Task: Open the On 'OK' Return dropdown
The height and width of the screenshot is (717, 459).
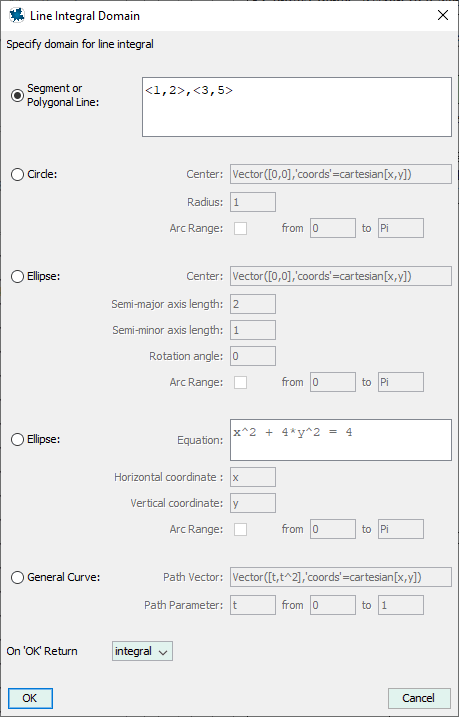Action: 142,651
